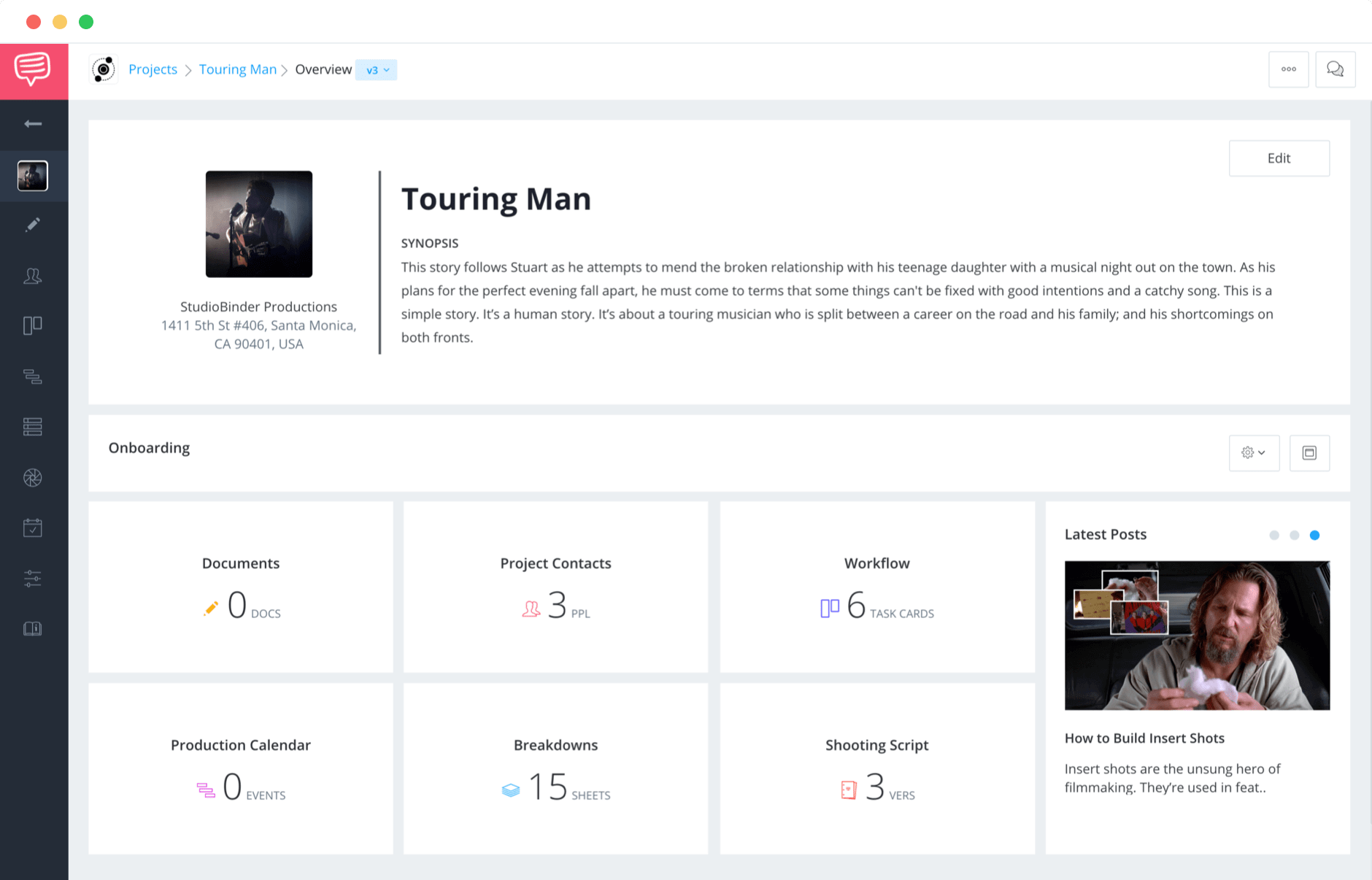Open the Onboarding settings gear dropdown
Image resolution: width=1372 pixels, height=880 pixels.
pyautogui.click(x=1254, y=452)
